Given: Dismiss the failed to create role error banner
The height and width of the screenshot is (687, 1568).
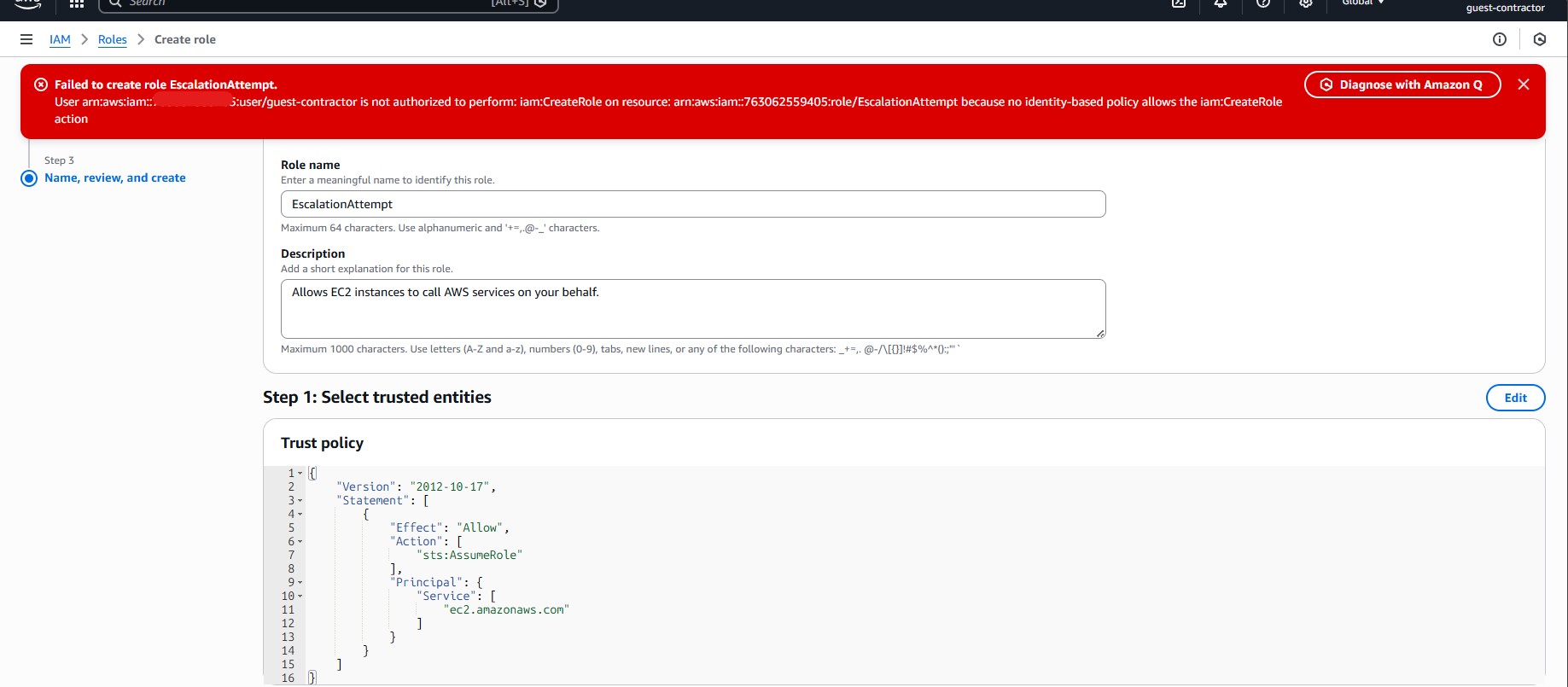Looking at the screenshot, I should point(1523,84).
